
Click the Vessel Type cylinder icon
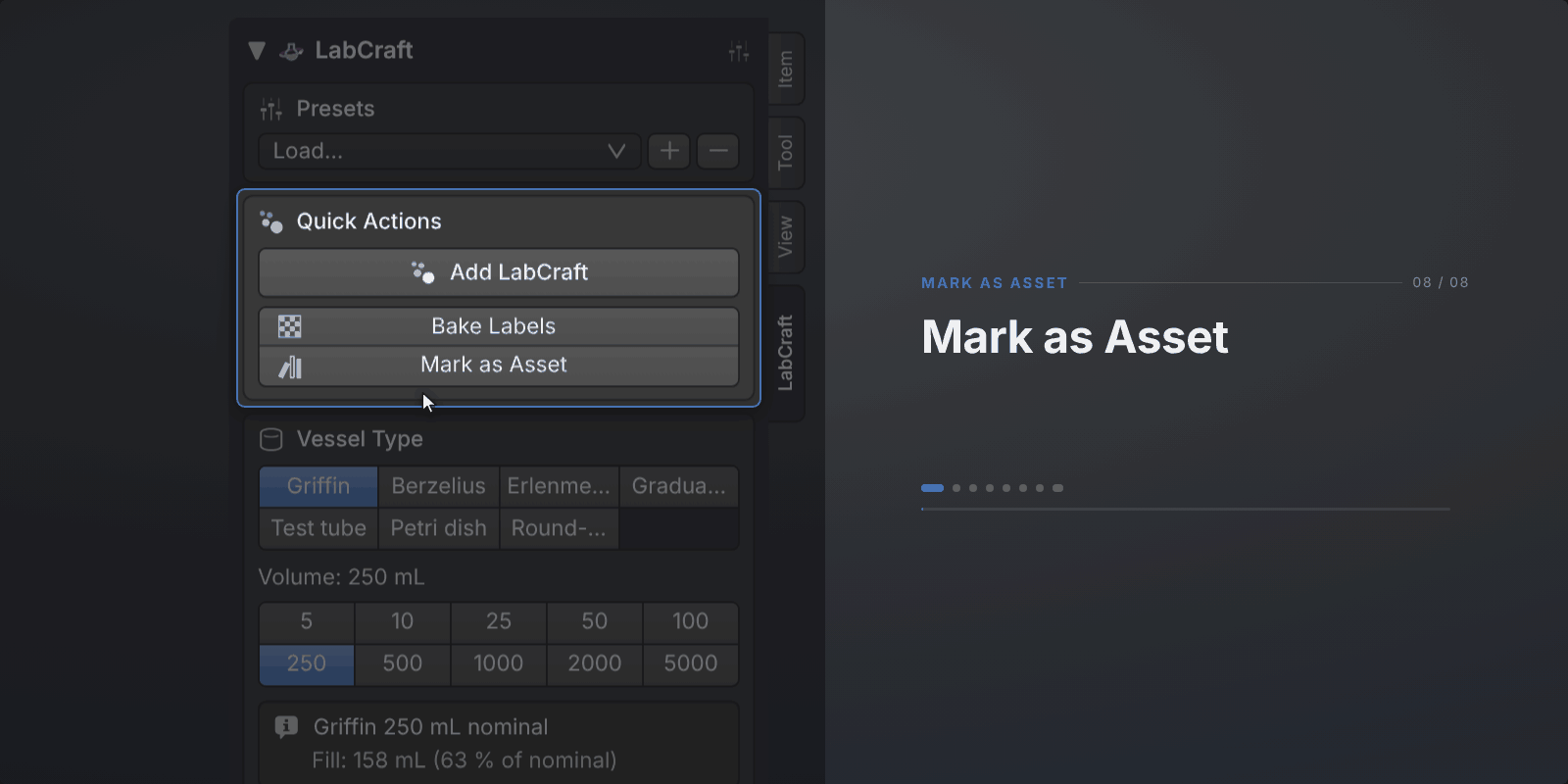pos(271,439)
